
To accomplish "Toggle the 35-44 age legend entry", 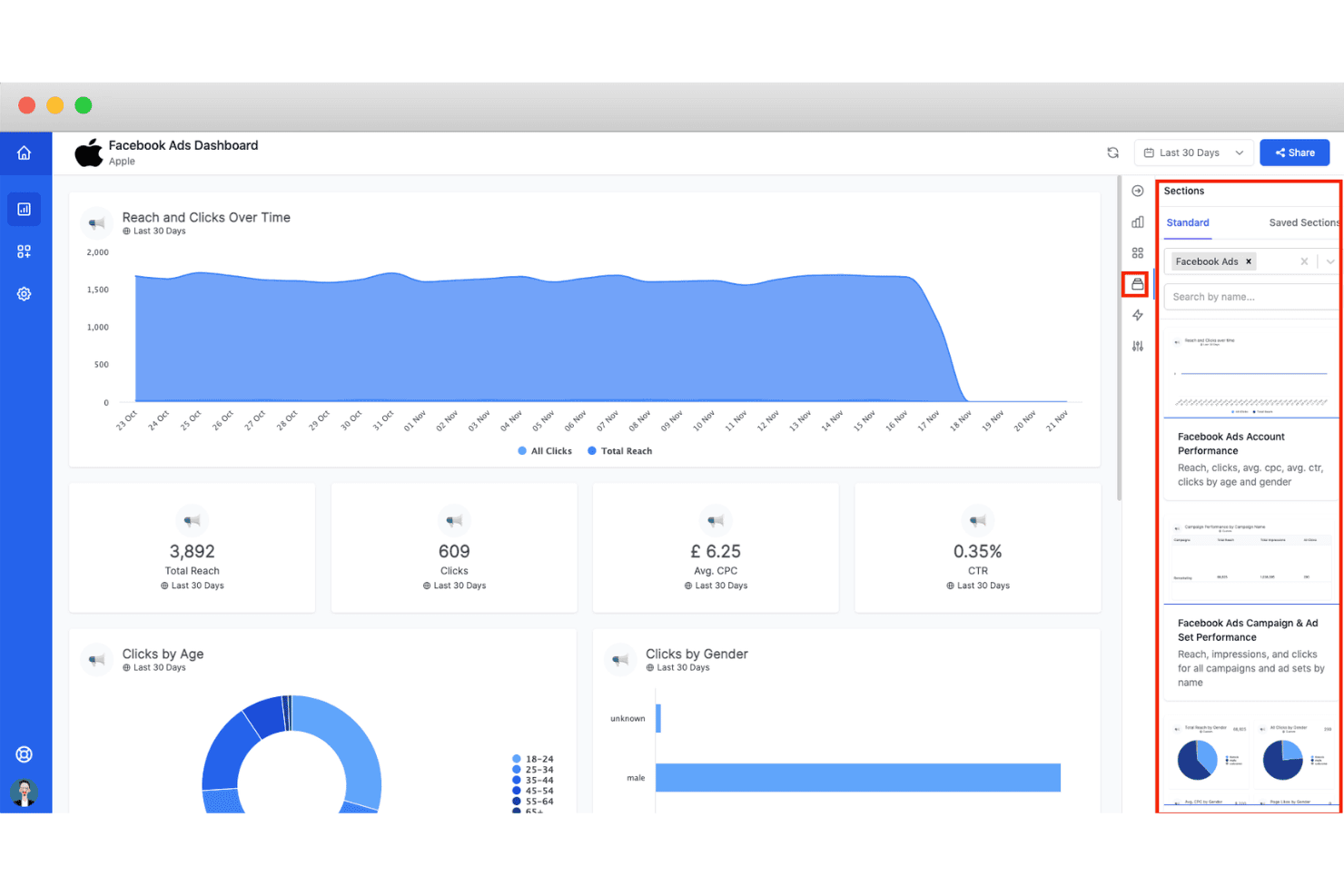I will [x=533, y=781].
